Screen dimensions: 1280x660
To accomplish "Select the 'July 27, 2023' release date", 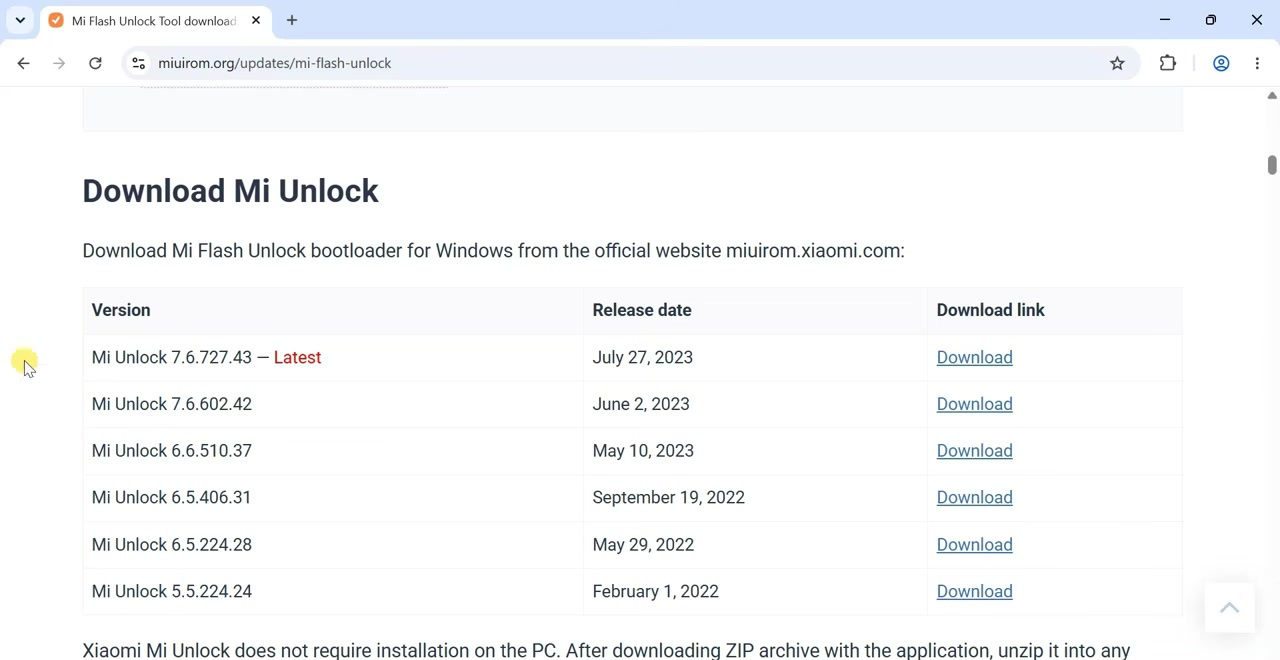I will click(x=642, y=357).
